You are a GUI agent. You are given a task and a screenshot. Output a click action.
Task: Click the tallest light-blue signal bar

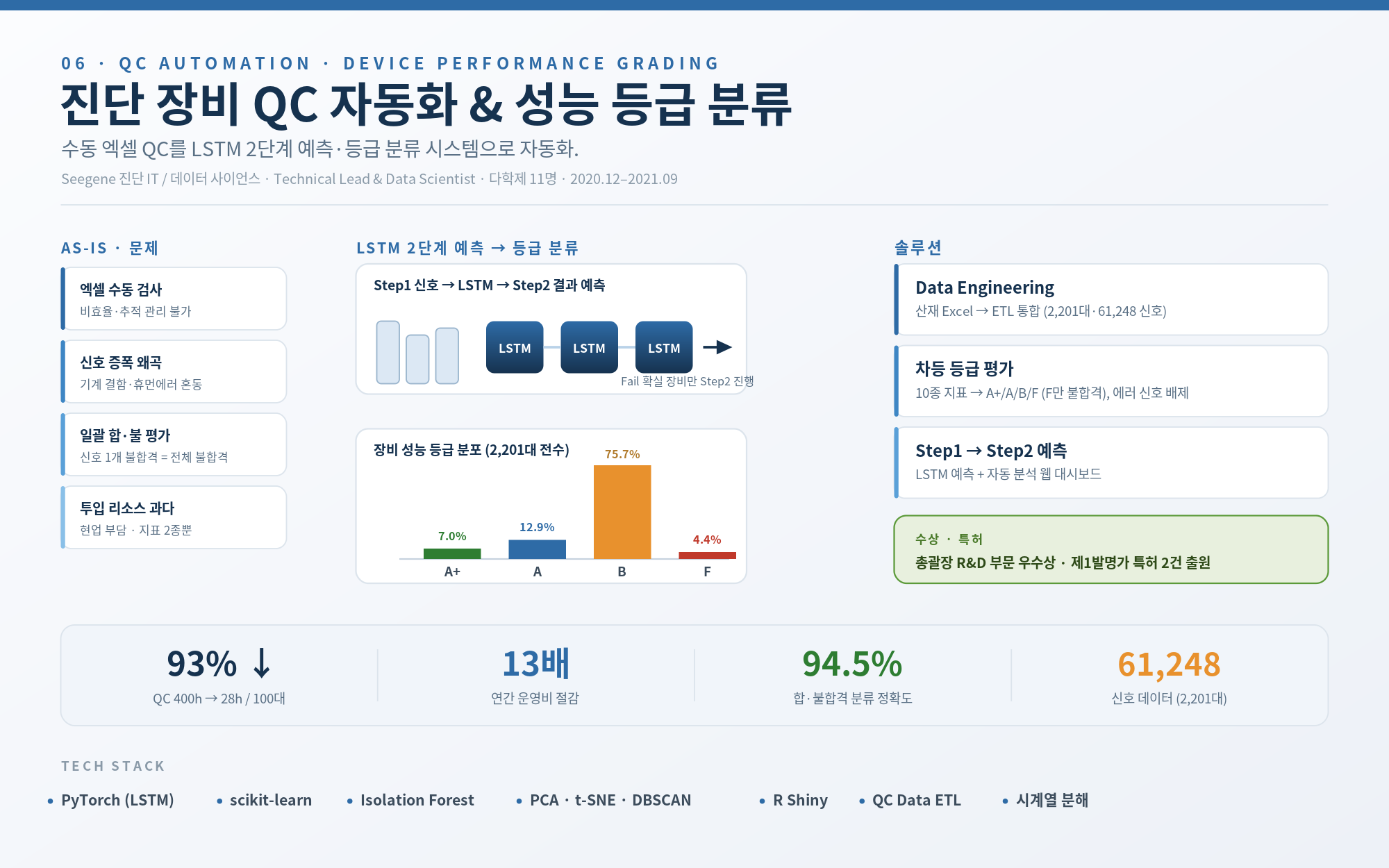[x=388, y=352]
